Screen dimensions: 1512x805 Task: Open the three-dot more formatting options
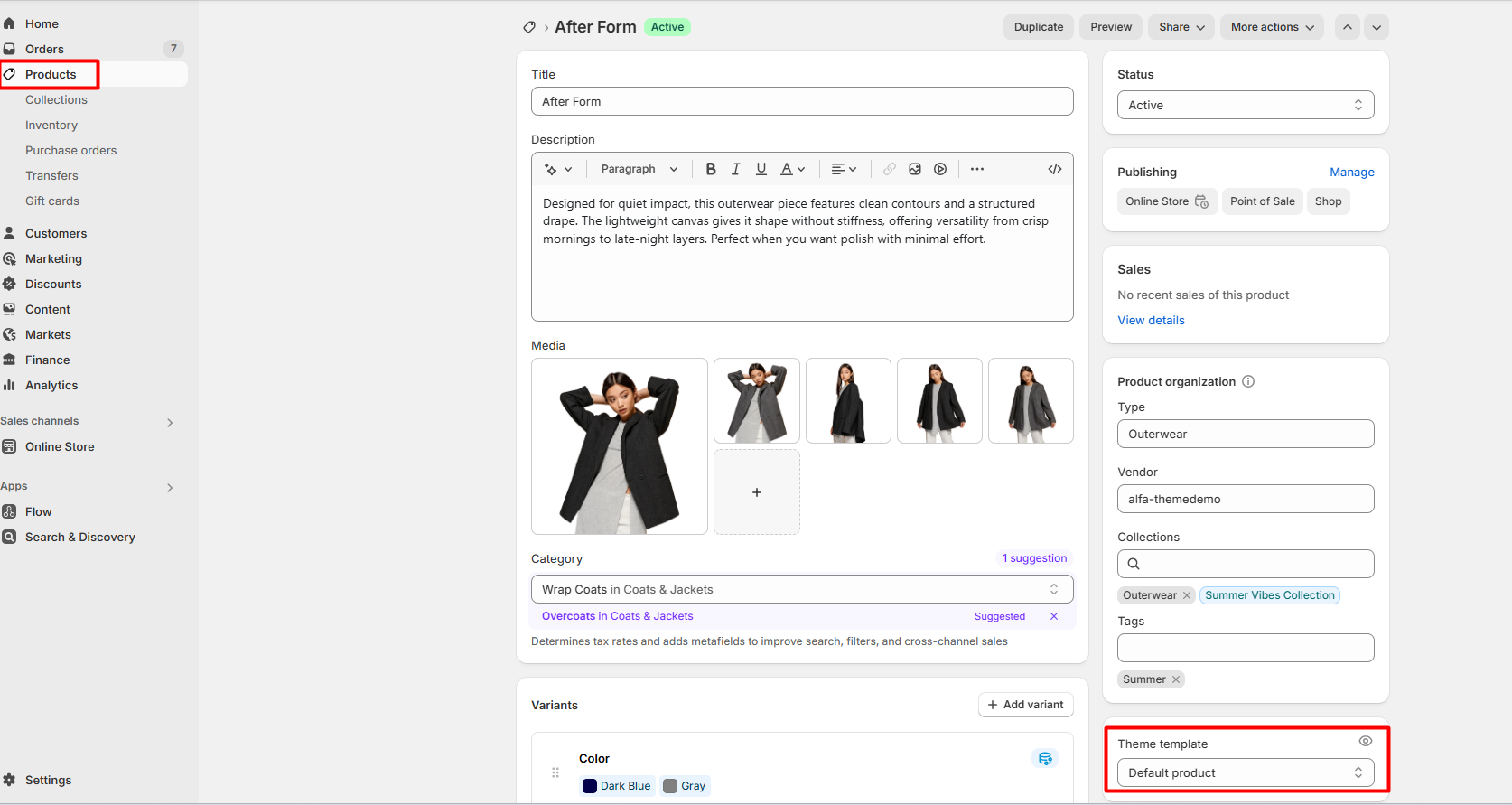[977, 169]
